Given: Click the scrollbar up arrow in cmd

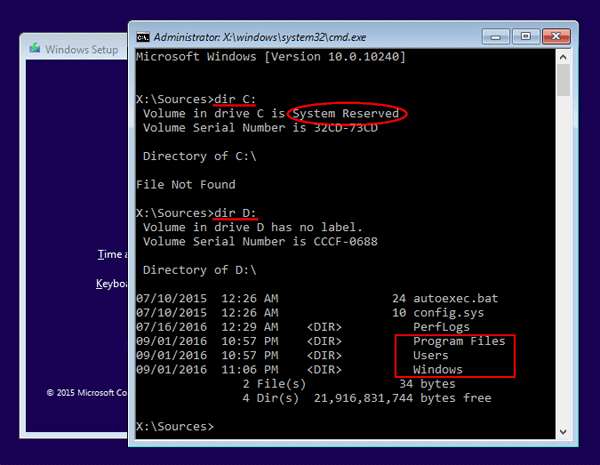Looking at the screenshot, I should click(563, 56).
